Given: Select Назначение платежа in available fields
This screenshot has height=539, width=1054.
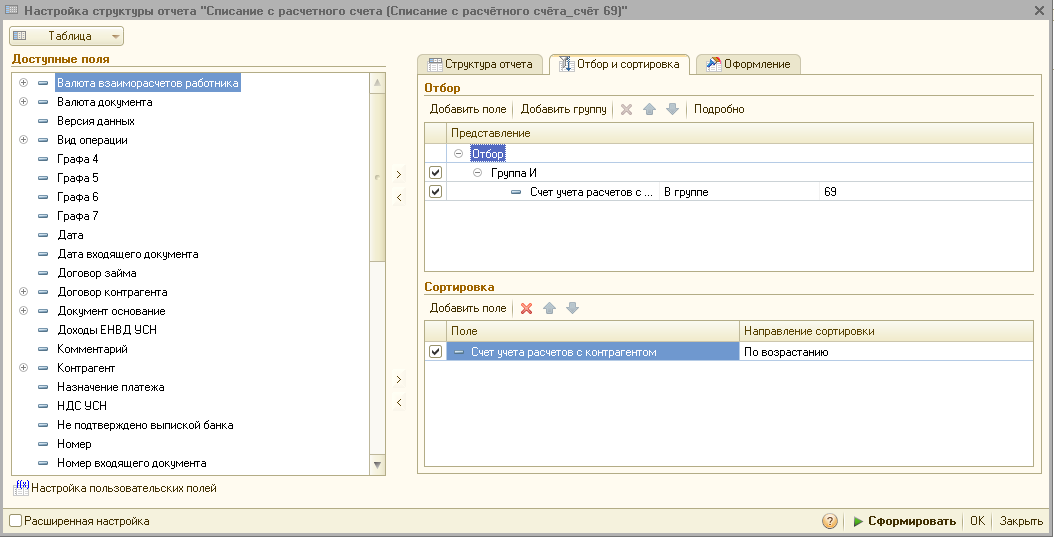Looking at the screenshot, I should click(110, 387).
